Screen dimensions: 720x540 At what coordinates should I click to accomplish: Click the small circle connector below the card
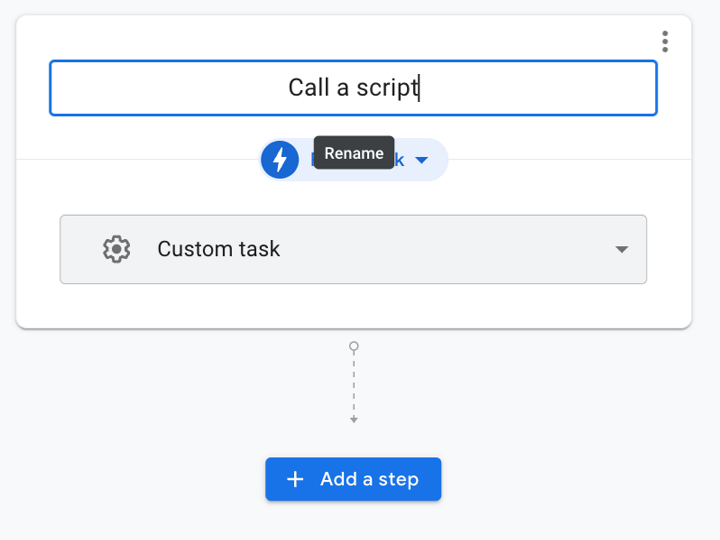(353, 347)
